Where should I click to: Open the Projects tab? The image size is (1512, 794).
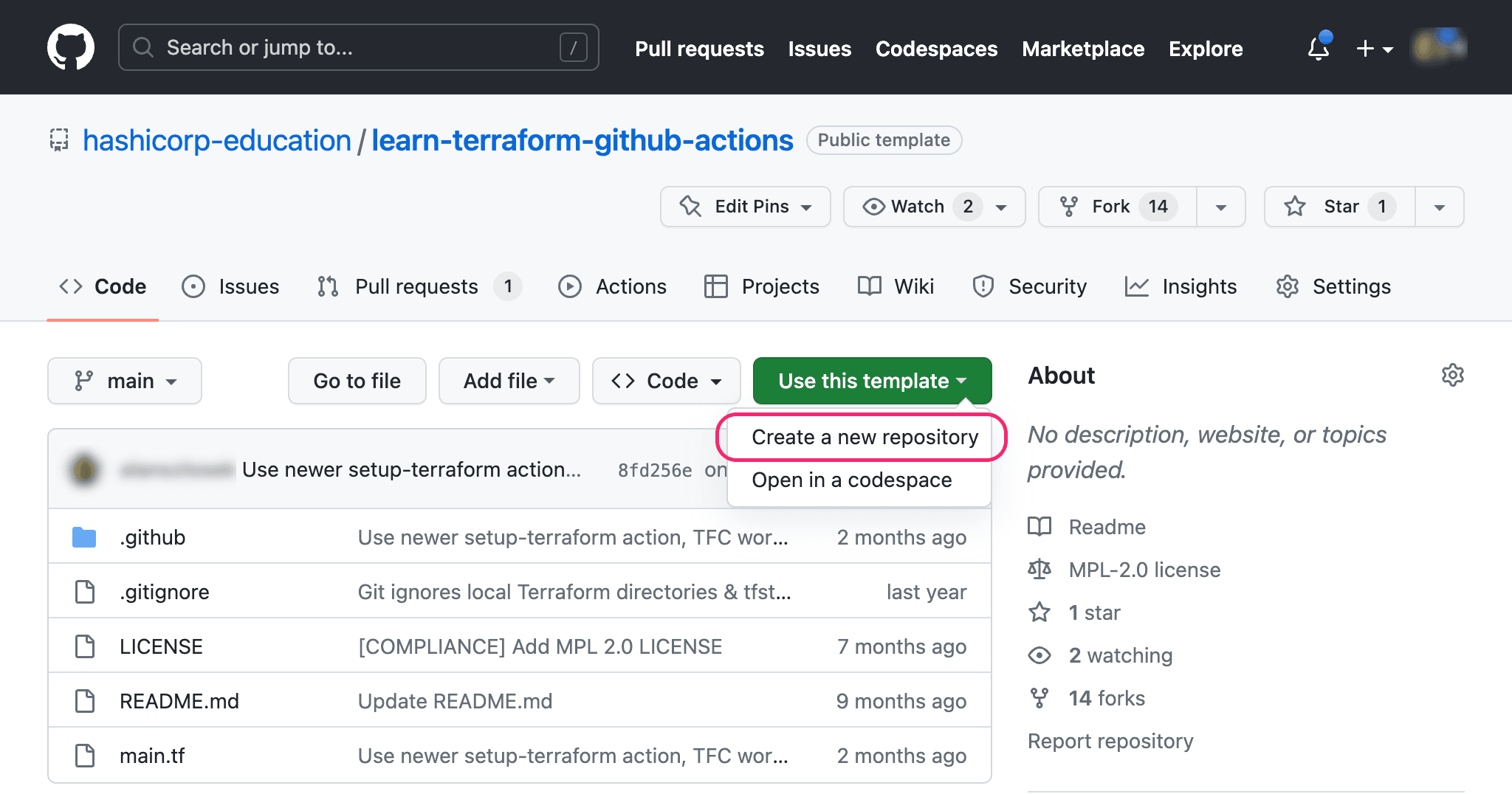[761, 286]
